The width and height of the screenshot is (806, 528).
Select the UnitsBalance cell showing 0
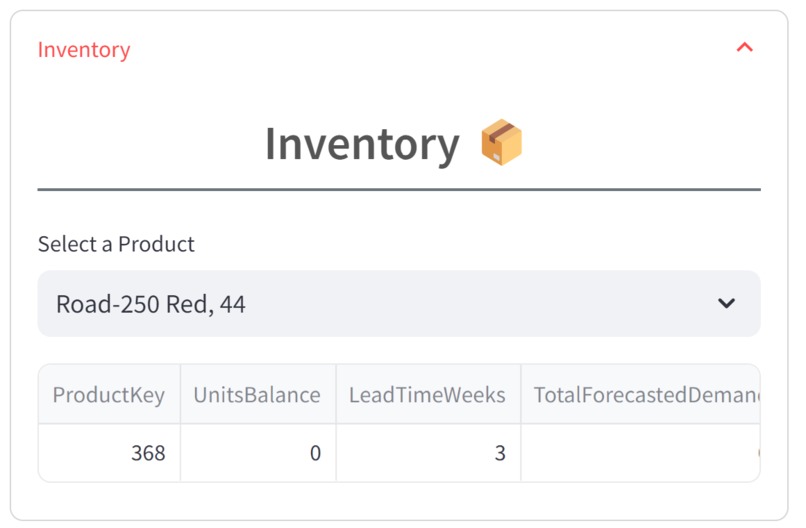tap(258, 453)
